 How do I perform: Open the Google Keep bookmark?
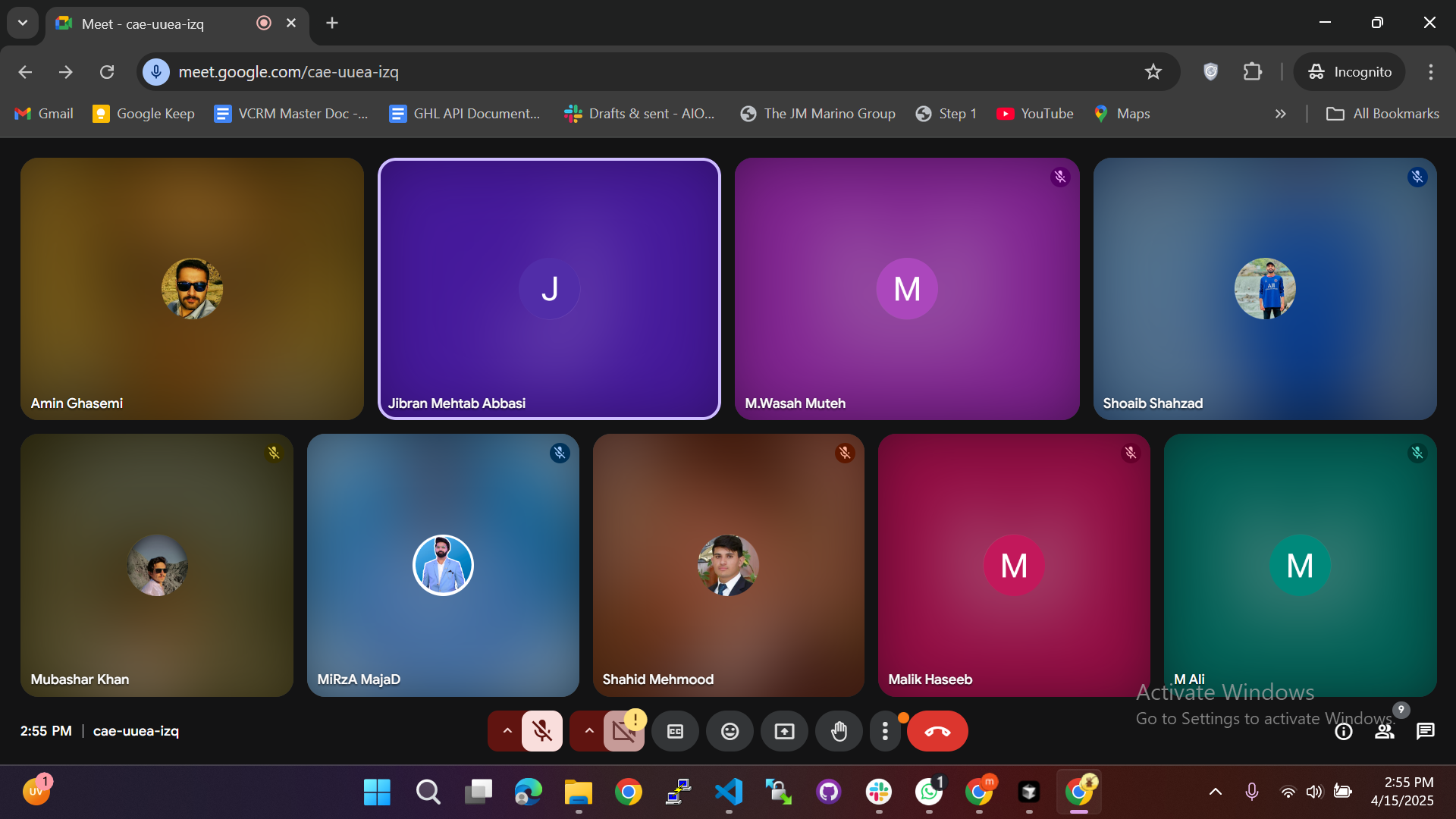143,114
